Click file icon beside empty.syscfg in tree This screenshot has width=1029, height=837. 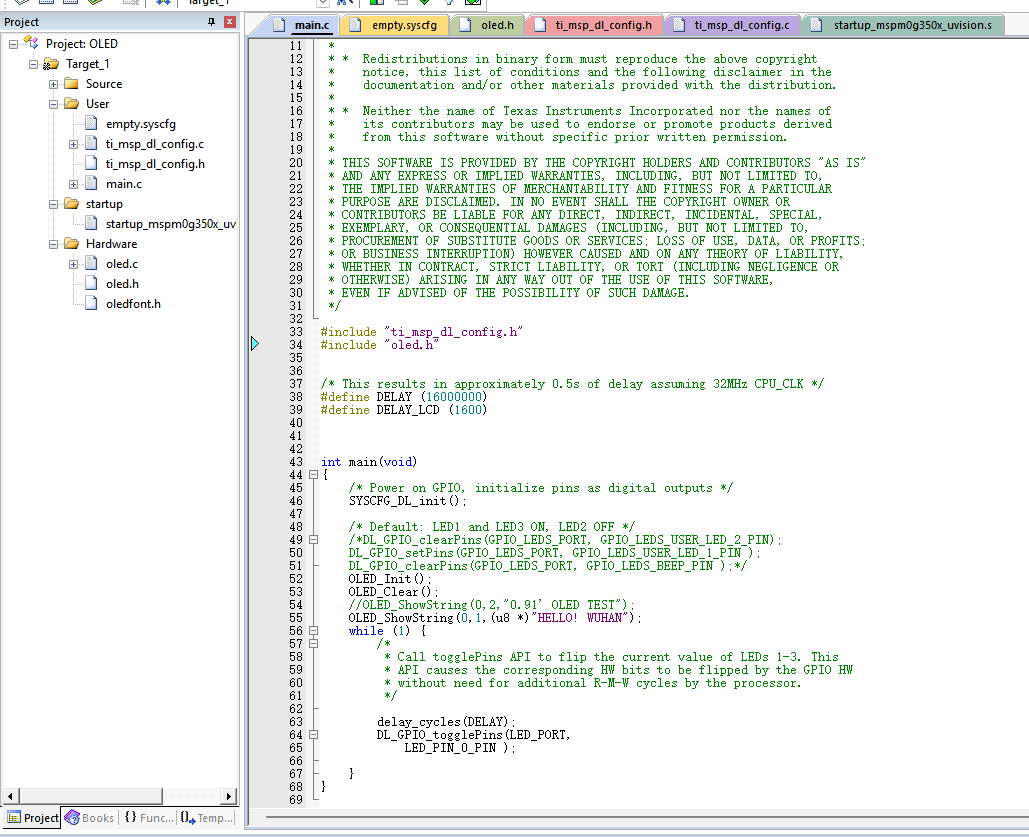coord(91,124)
